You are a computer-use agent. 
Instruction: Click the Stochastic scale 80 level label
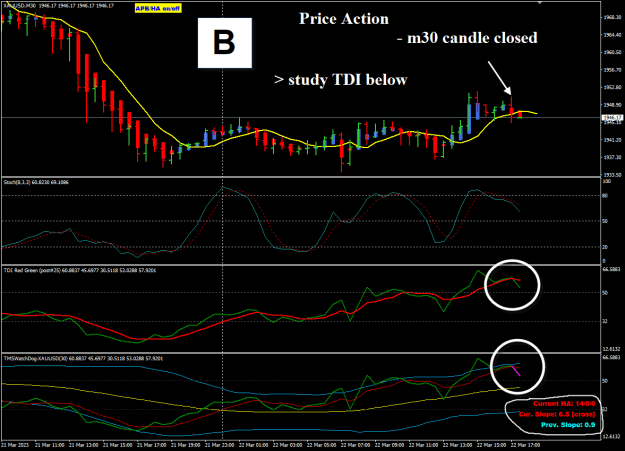[605, 195]
